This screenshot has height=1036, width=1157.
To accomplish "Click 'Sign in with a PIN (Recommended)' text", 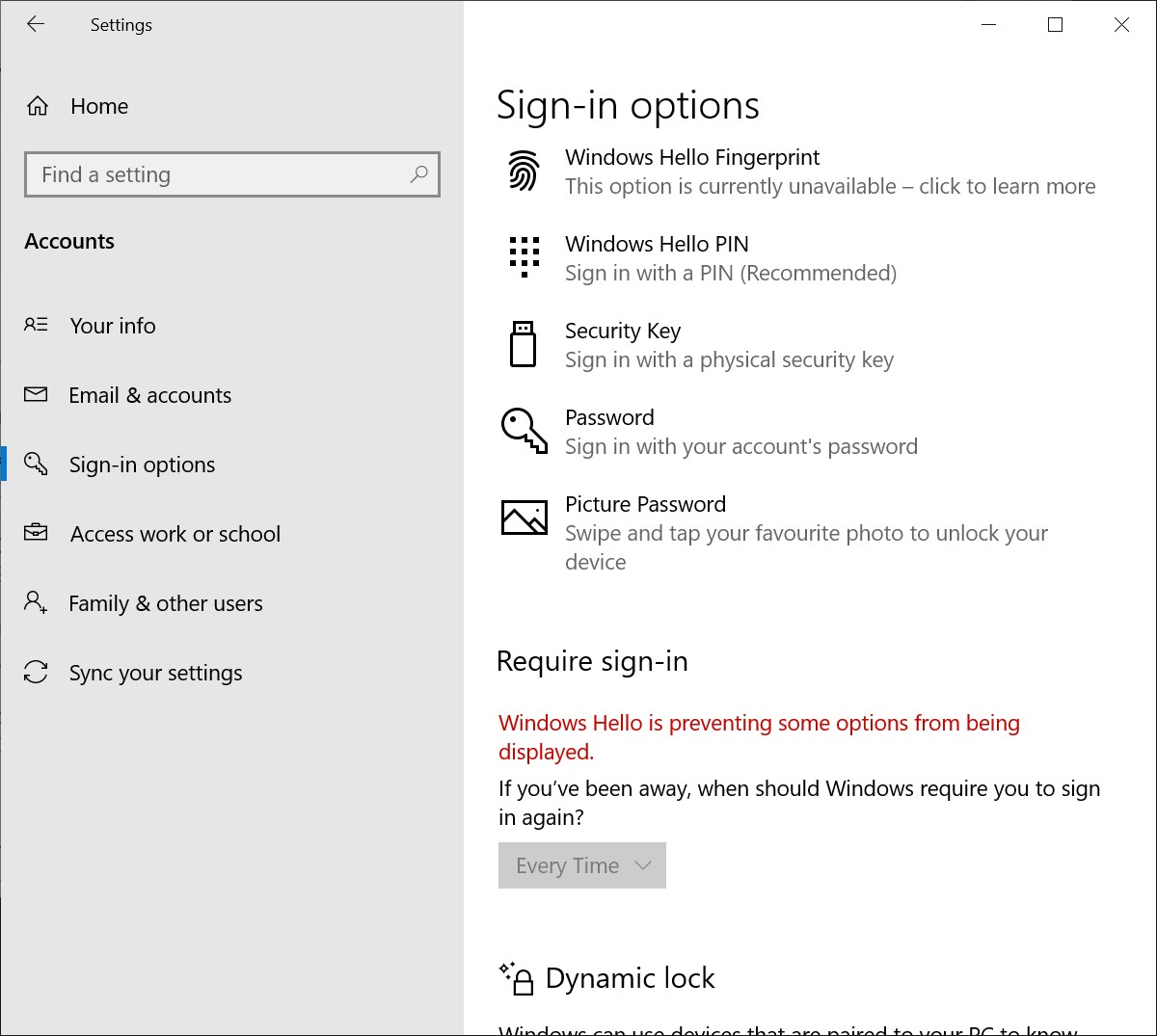I will [731, 274].
